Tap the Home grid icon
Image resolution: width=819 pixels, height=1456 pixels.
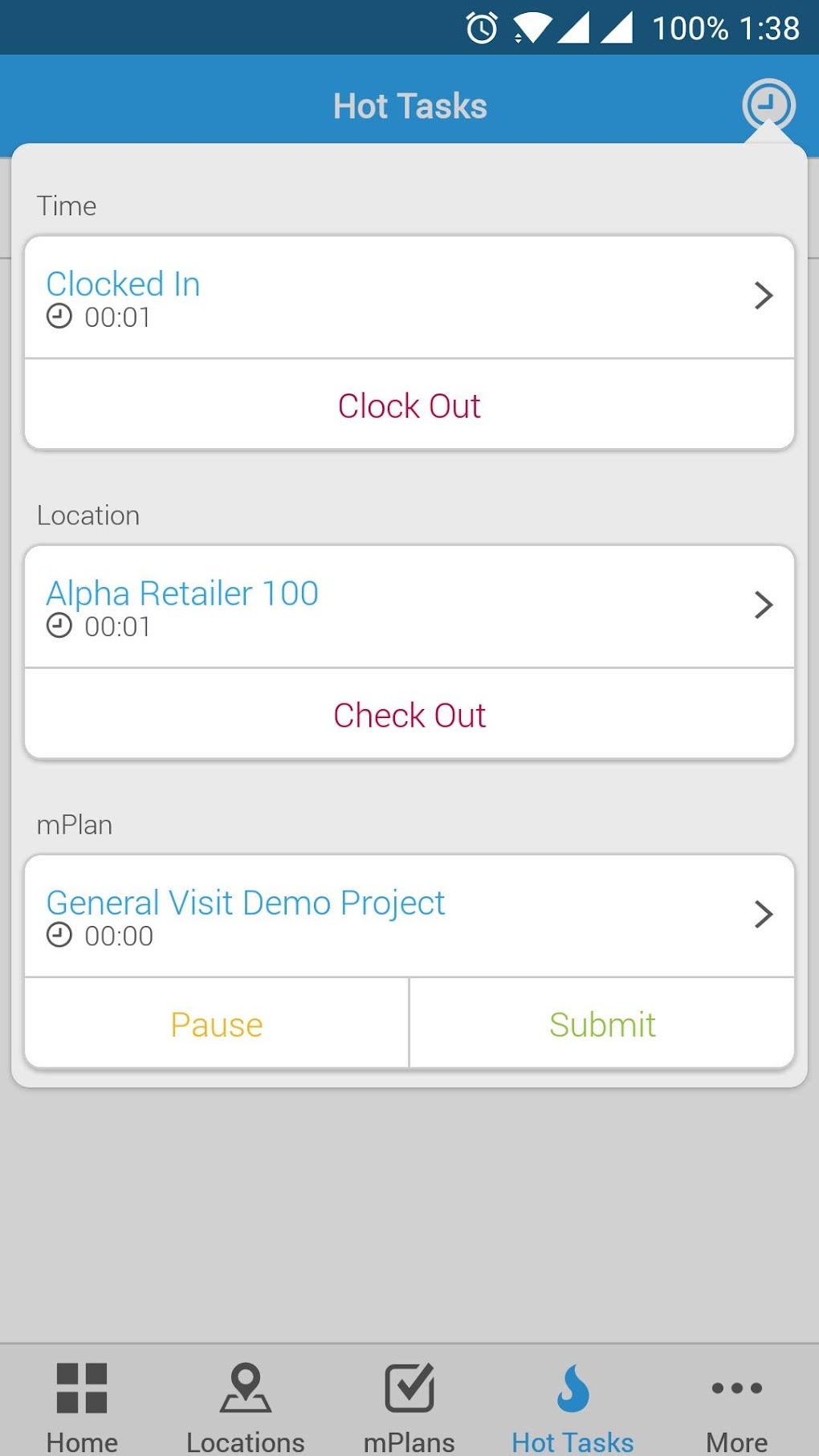(x=82, y=1387)
